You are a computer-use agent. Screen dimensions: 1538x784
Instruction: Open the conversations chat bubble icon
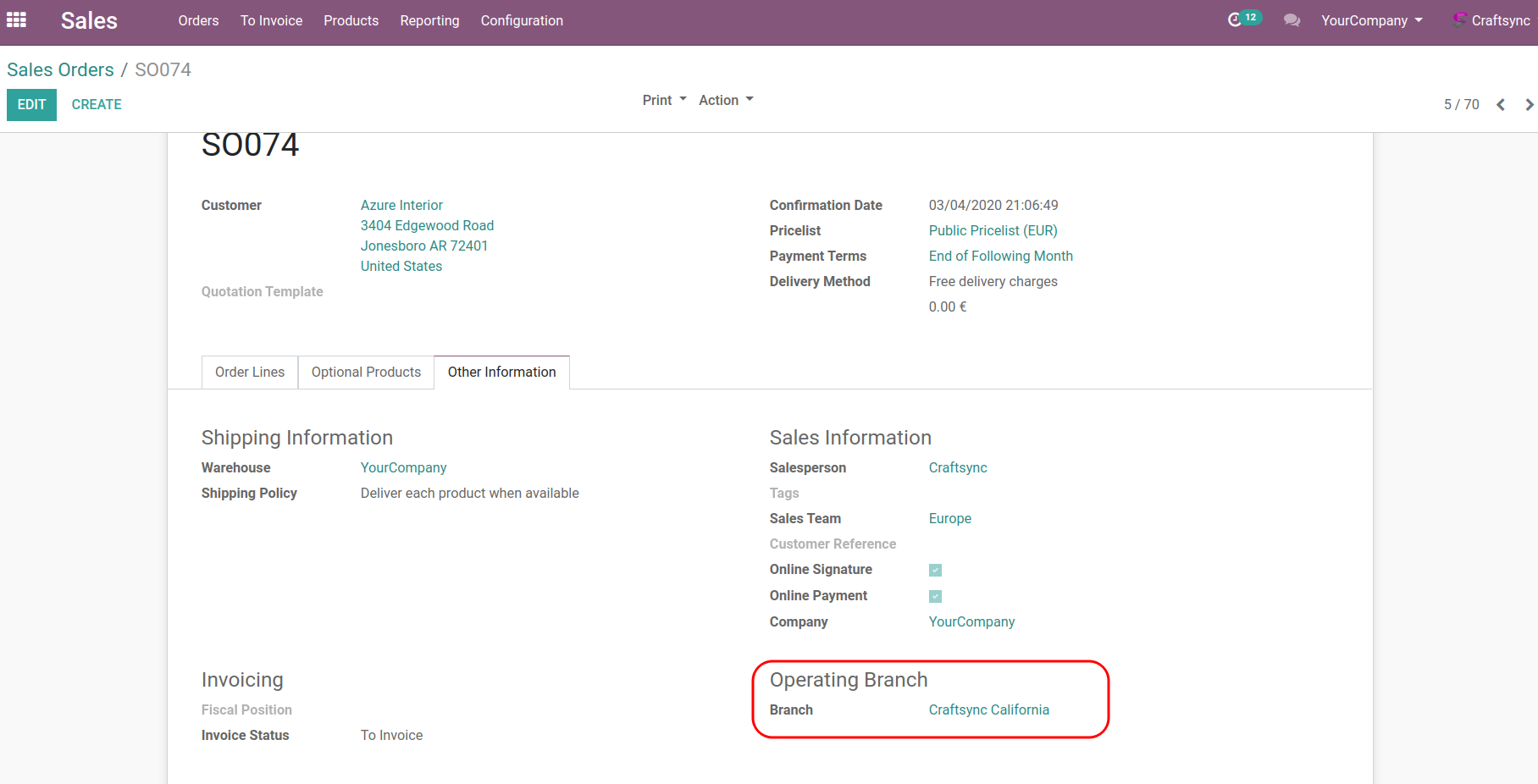coord(1292,20)
